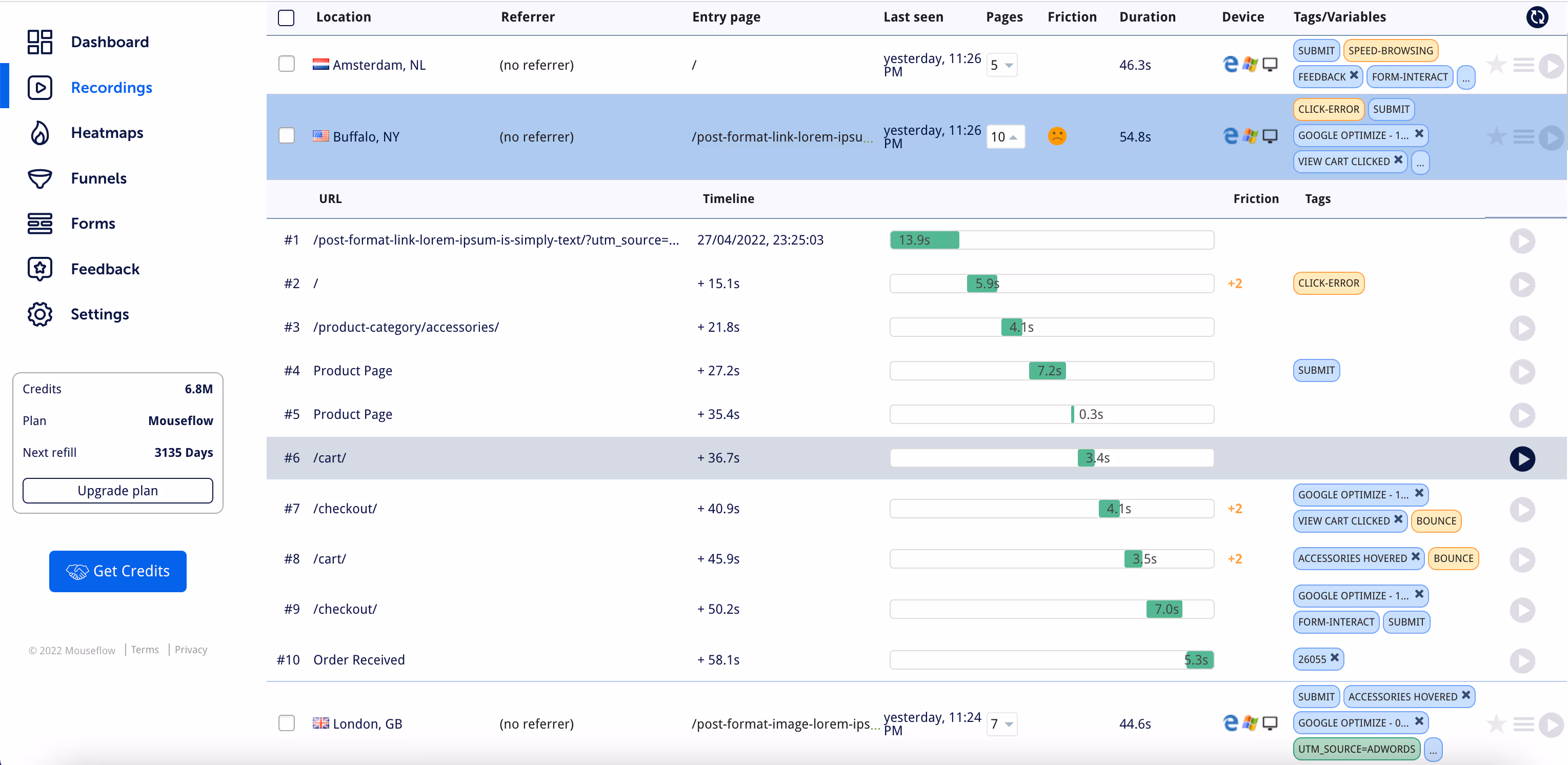Expand the London pages dropdown showing 7
The image size is (1568, 765).
coord(1002,724)
